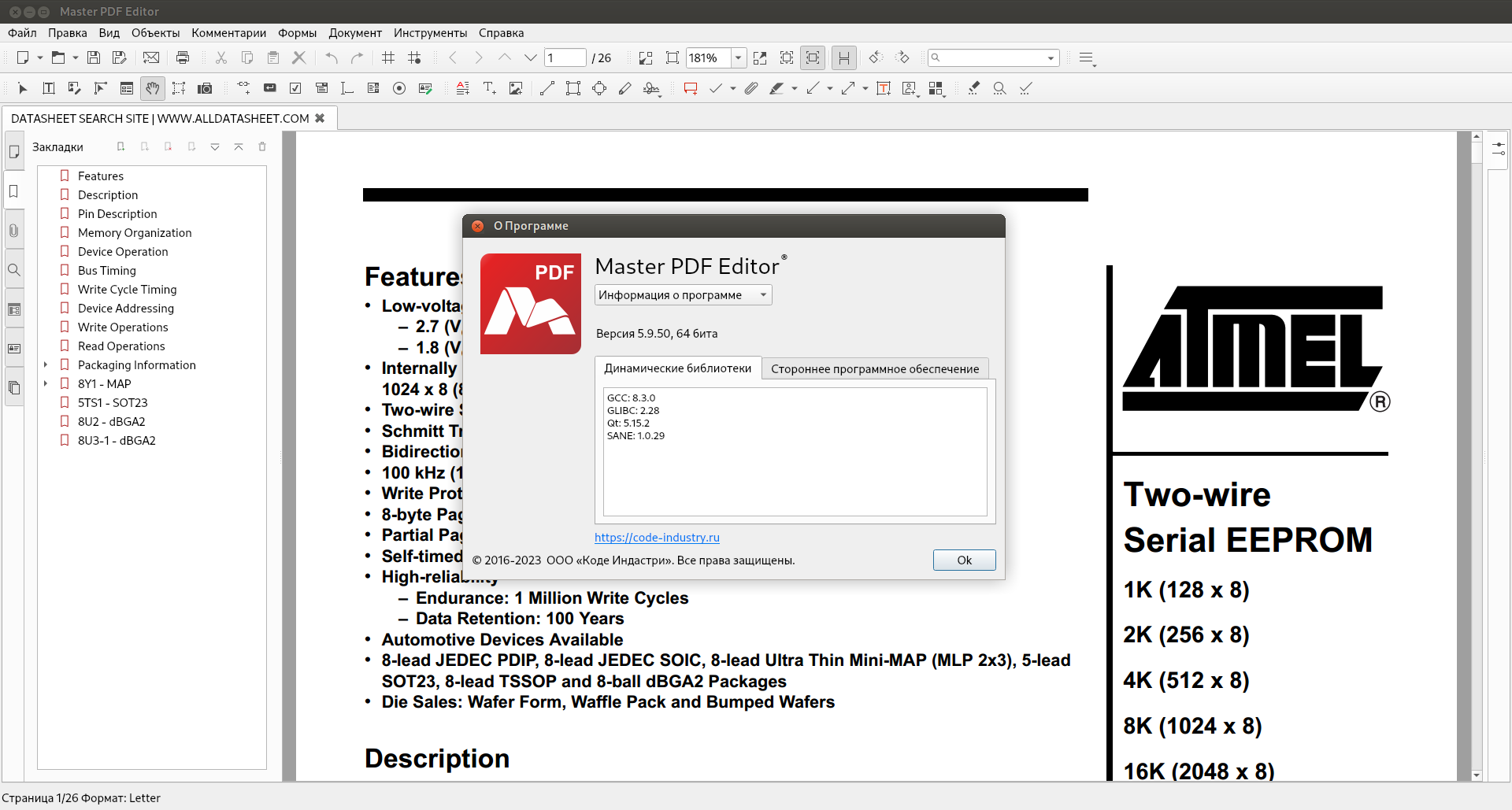Expand the Packaging Information bookmark

click(x=46, y=365)
